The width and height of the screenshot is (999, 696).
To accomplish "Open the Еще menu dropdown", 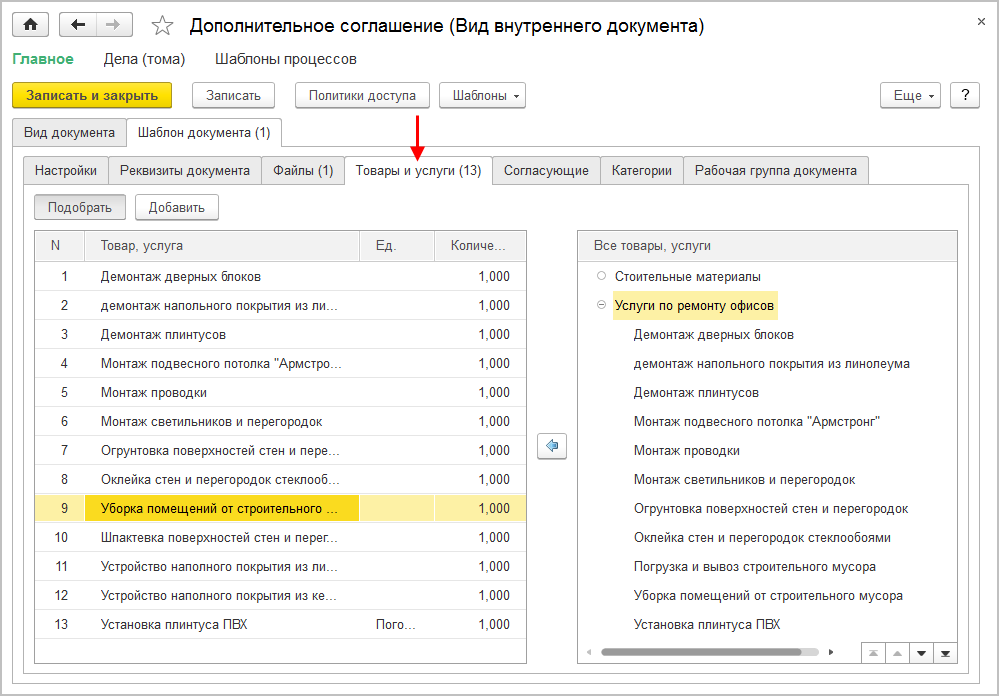I will [910, 96].
